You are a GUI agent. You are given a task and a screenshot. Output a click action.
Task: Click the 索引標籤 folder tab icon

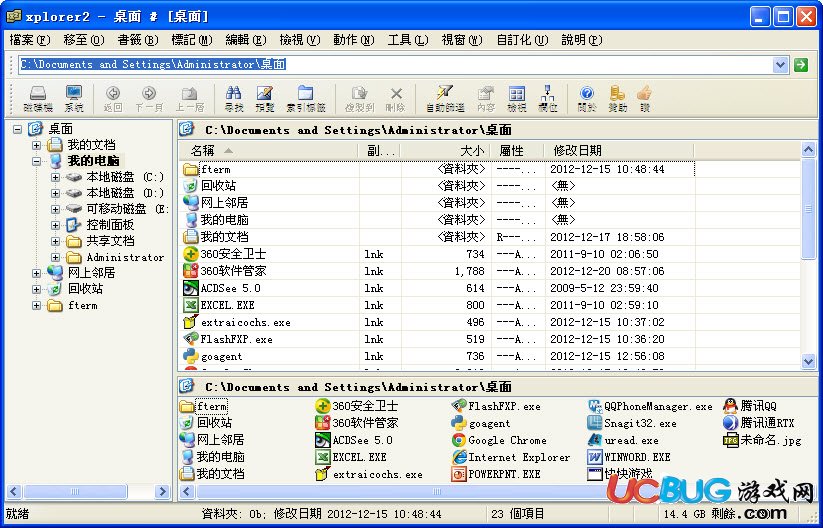pyautogui.click(x=305, y=98)
